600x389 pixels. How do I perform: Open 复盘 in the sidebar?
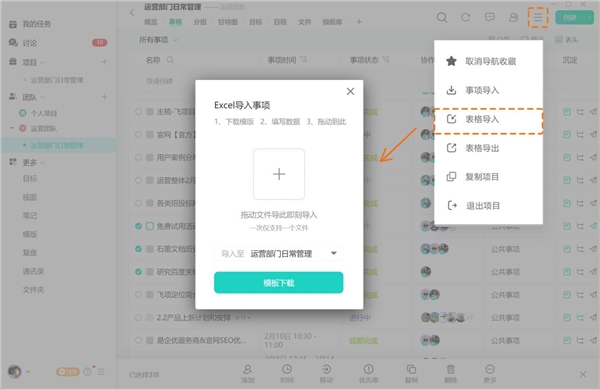click(x=30, y=253)
